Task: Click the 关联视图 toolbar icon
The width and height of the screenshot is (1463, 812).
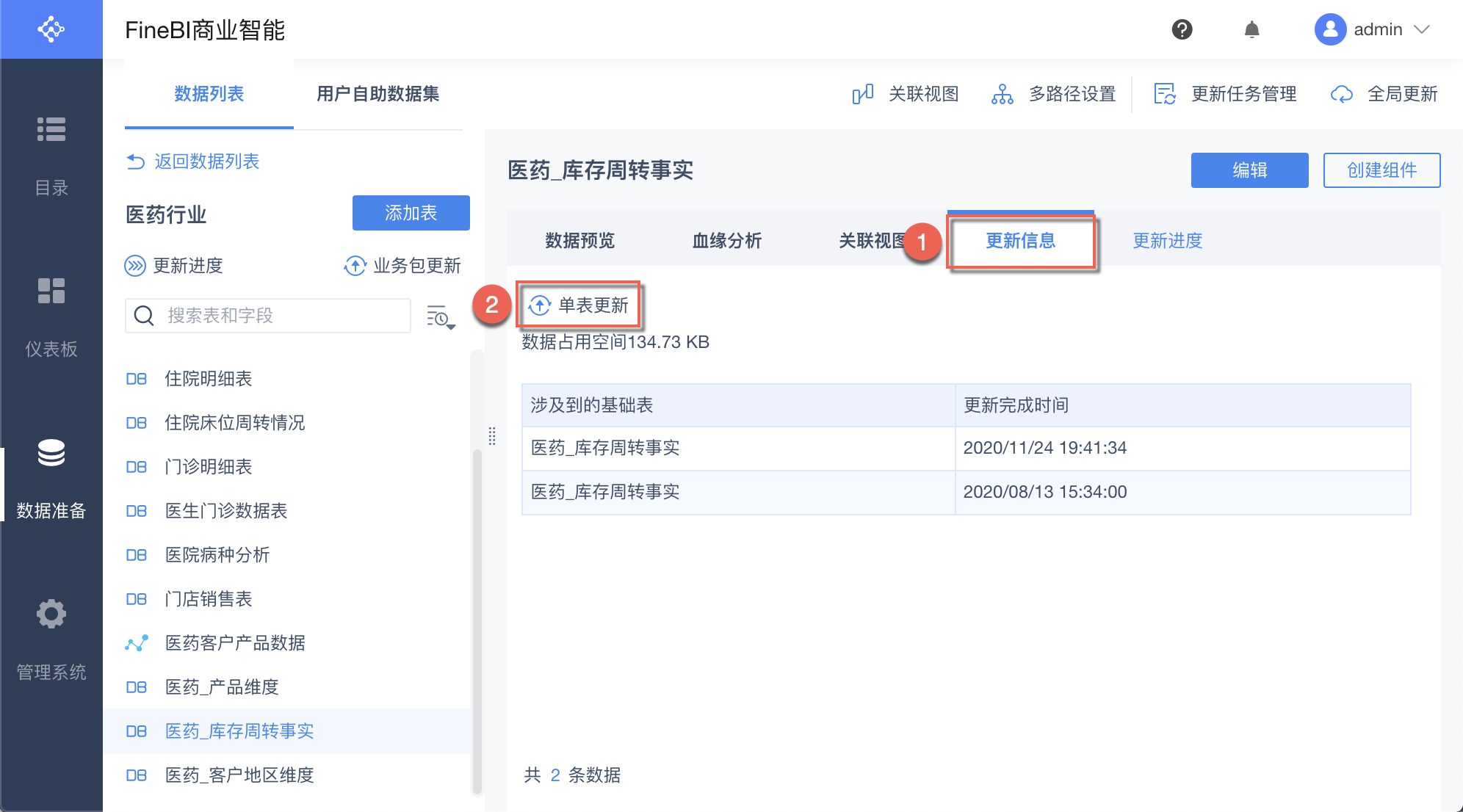Action: [862, 94]
